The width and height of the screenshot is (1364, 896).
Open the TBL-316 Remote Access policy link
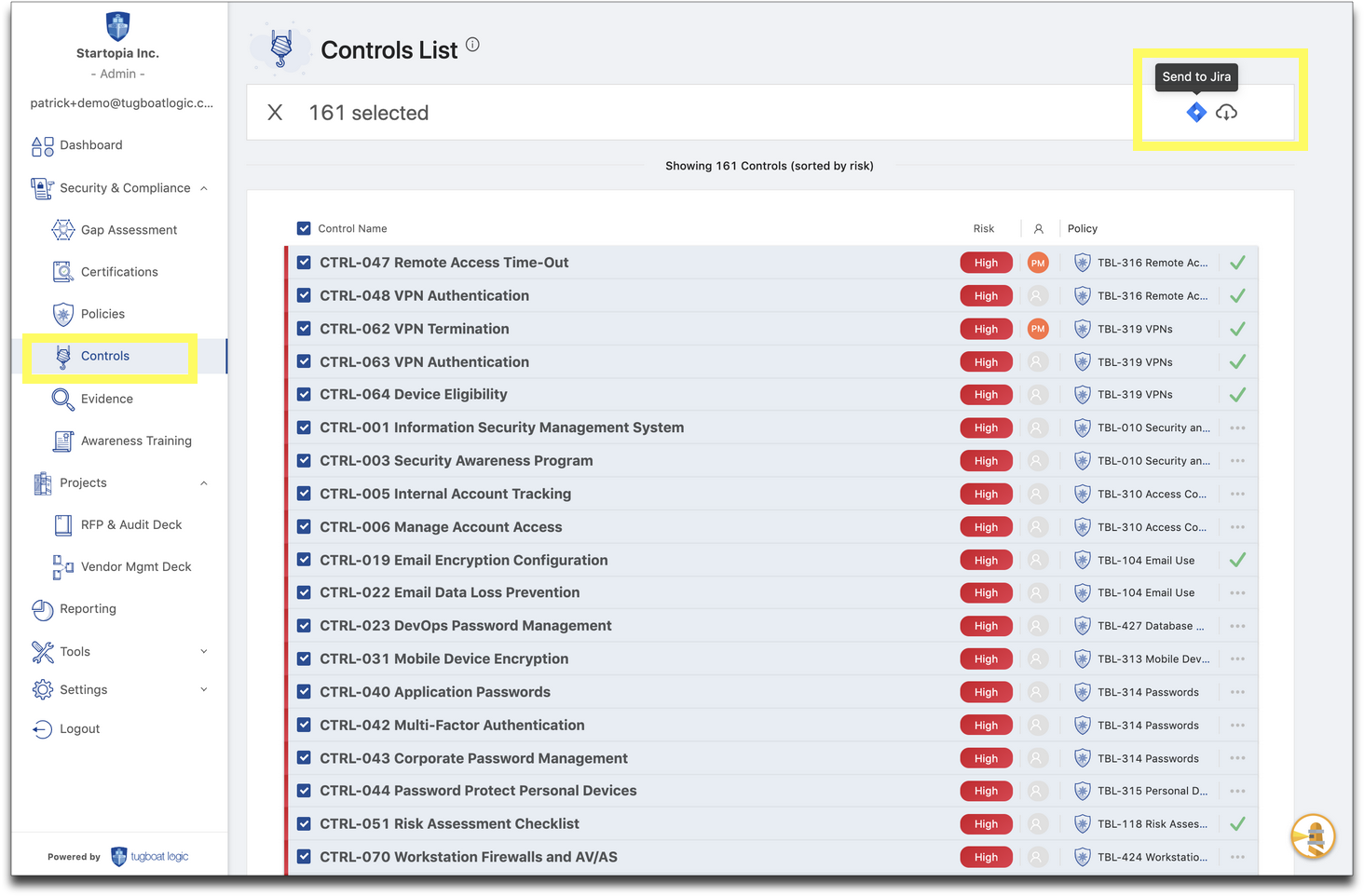click(1152, 264)
